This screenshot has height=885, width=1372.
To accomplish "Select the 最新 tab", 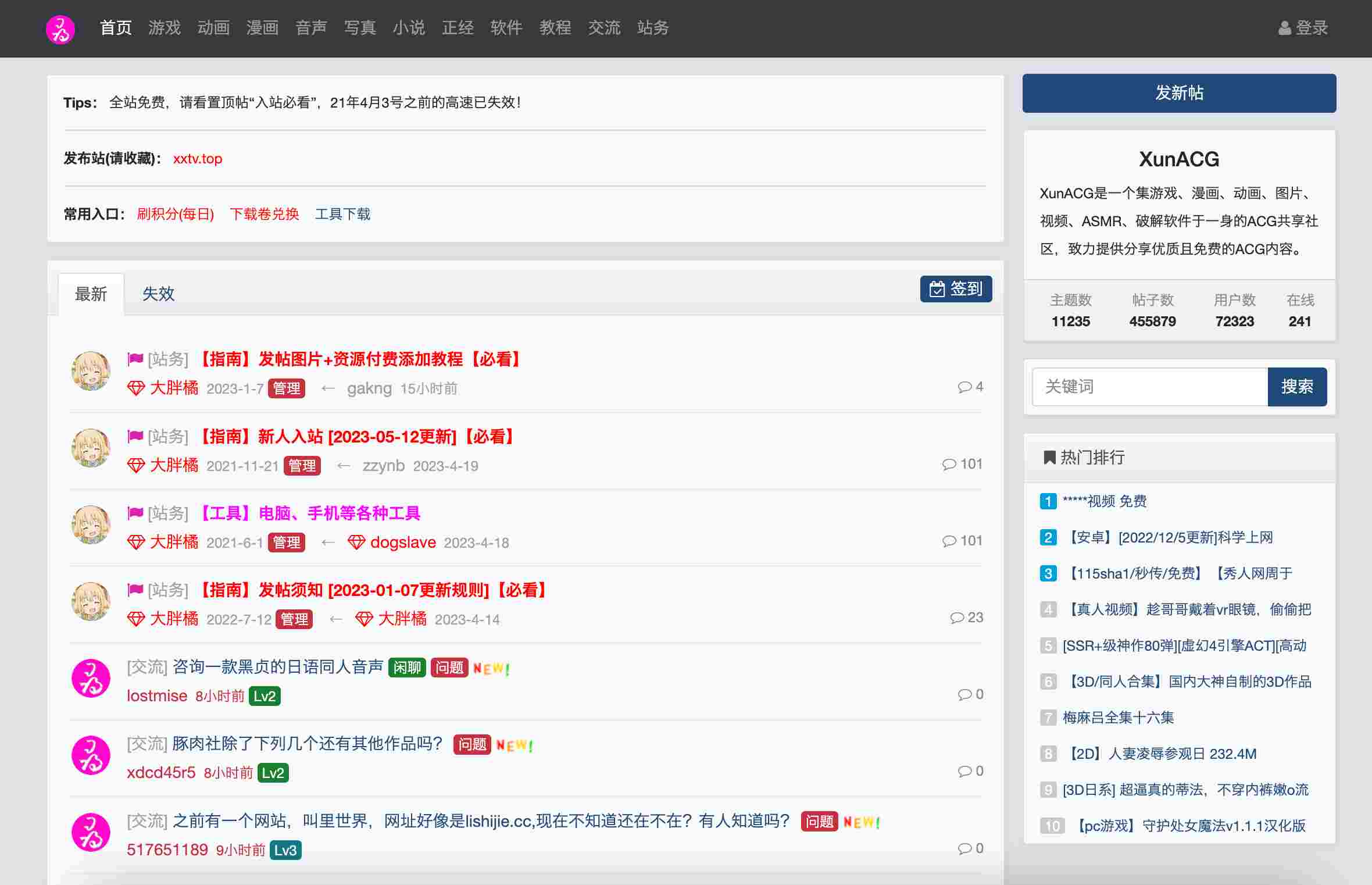I will (x=91, y=294).
